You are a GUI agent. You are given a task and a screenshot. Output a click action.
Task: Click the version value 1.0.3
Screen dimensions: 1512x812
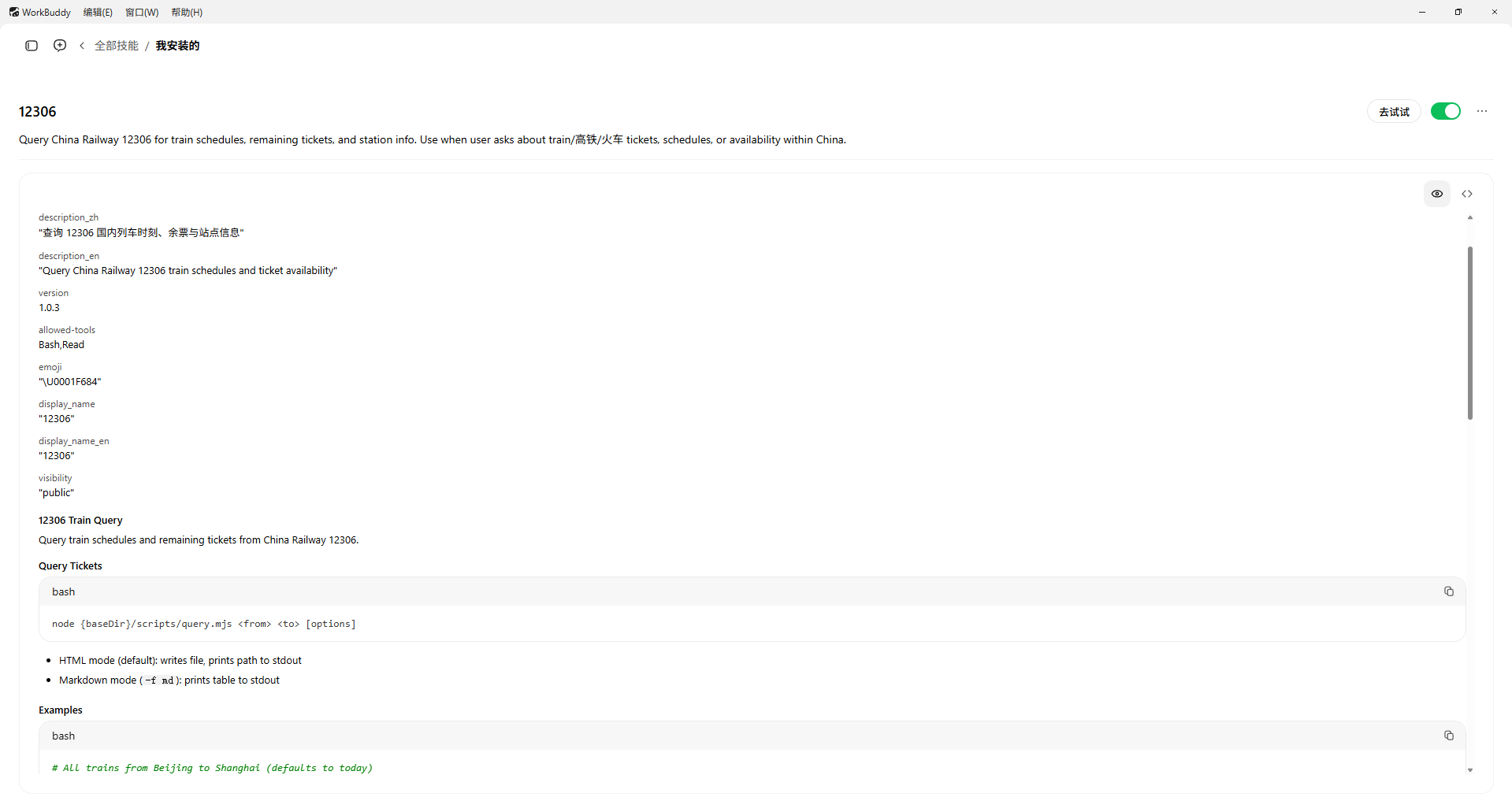pyautogui.click(x=49, y=308)
